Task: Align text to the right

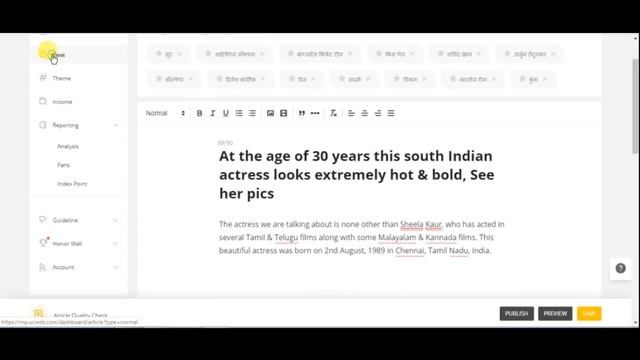Action: (378, 113)
